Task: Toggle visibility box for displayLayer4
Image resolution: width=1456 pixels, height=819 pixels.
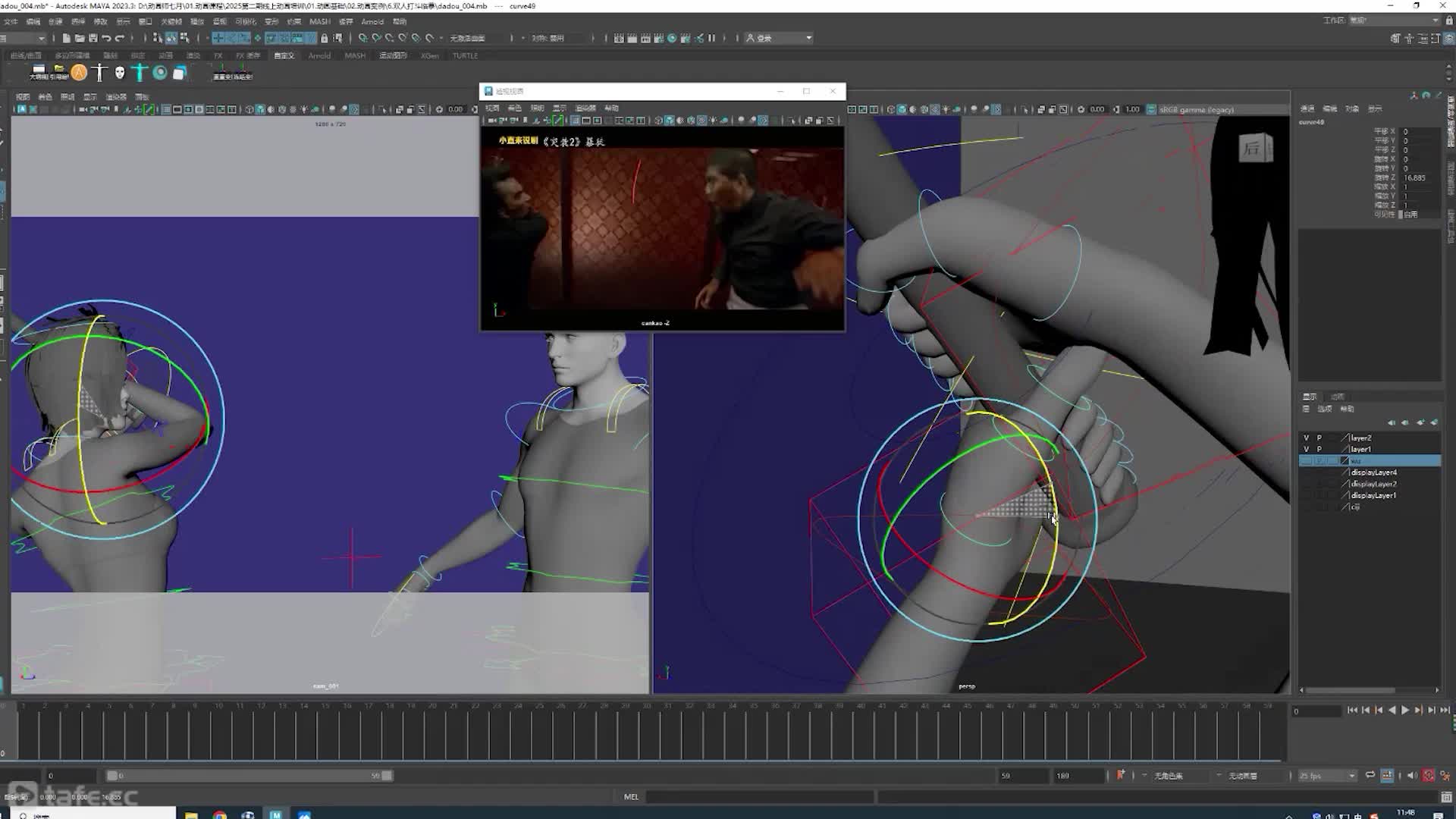Action: click(x=1306, y=472)
